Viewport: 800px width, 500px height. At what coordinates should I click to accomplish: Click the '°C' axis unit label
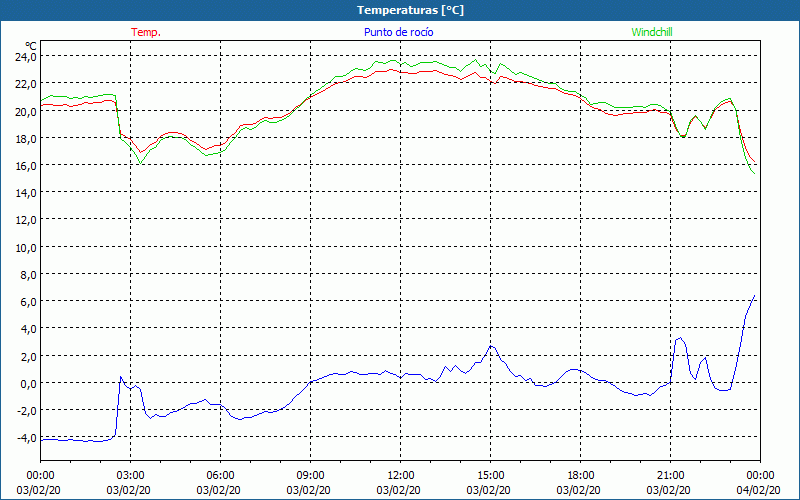pos(31,46)
